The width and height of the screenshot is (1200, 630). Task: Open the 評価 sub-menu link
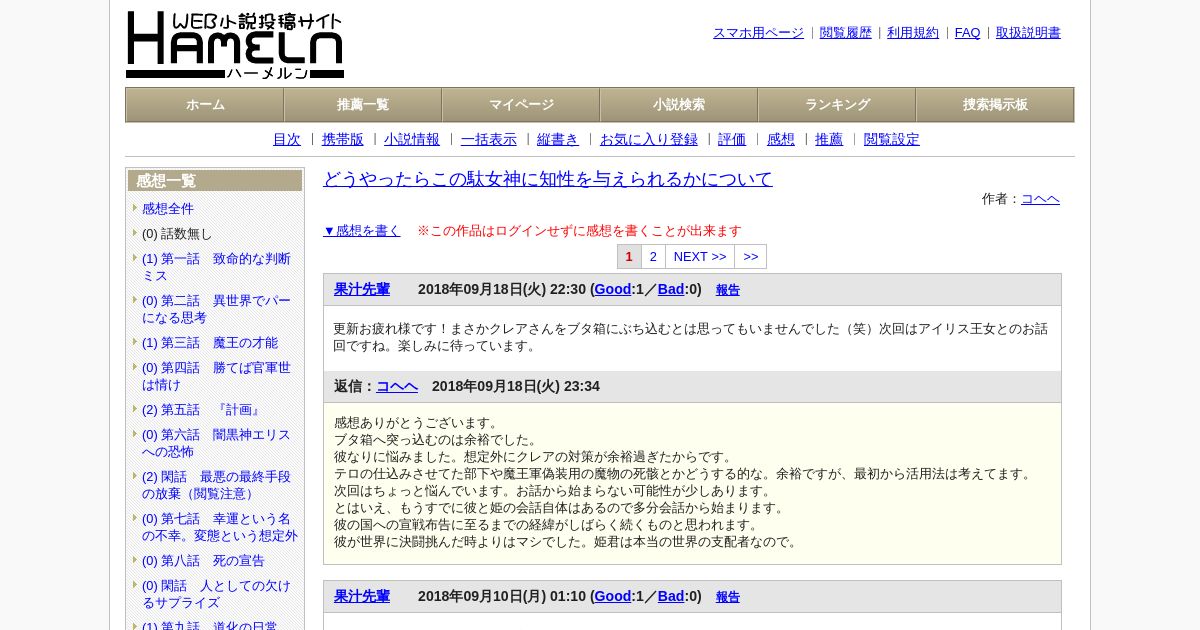coord(732,140)
